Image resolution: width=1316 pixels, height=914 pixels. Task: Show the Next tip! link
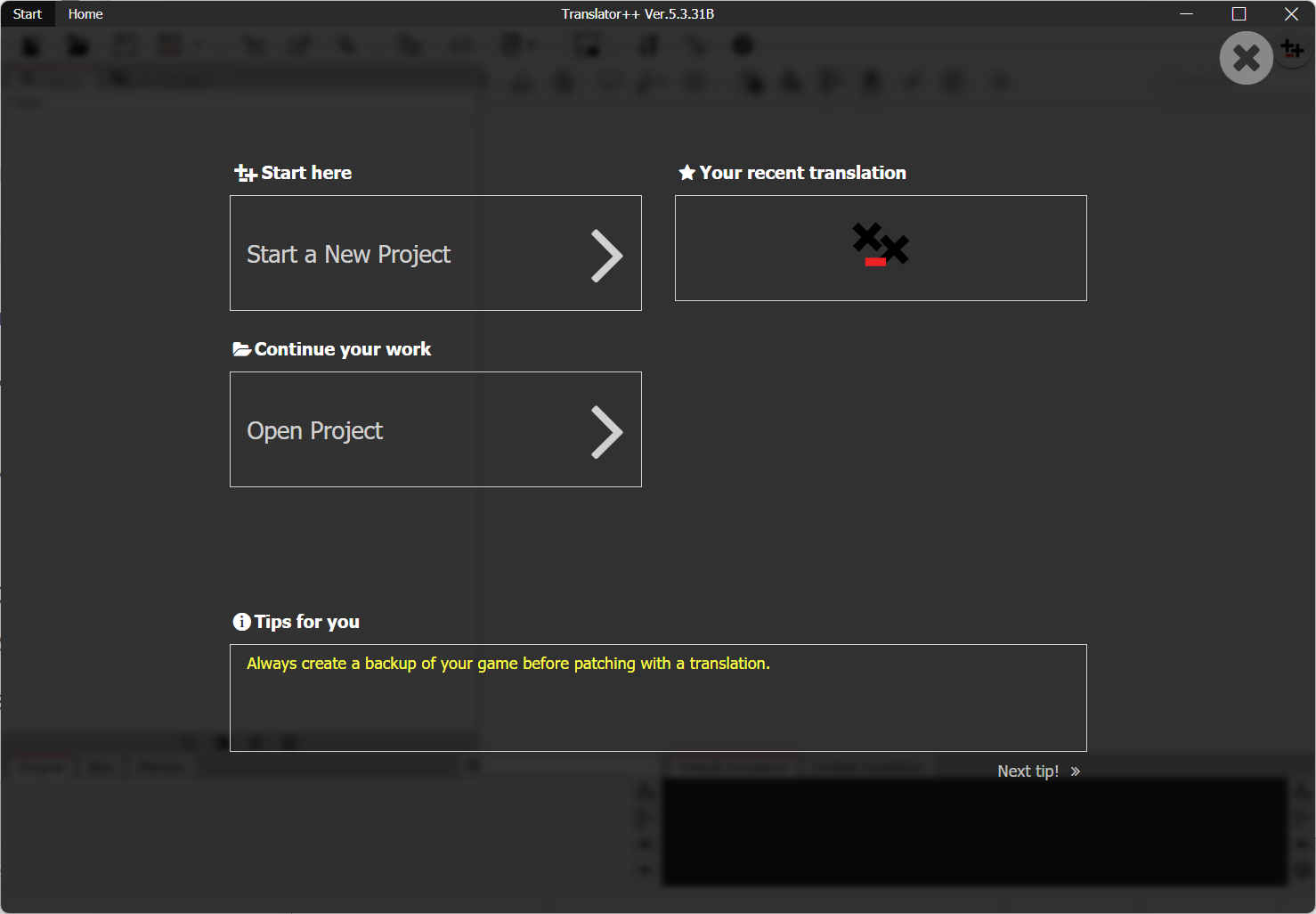[x=1038, y=771]
